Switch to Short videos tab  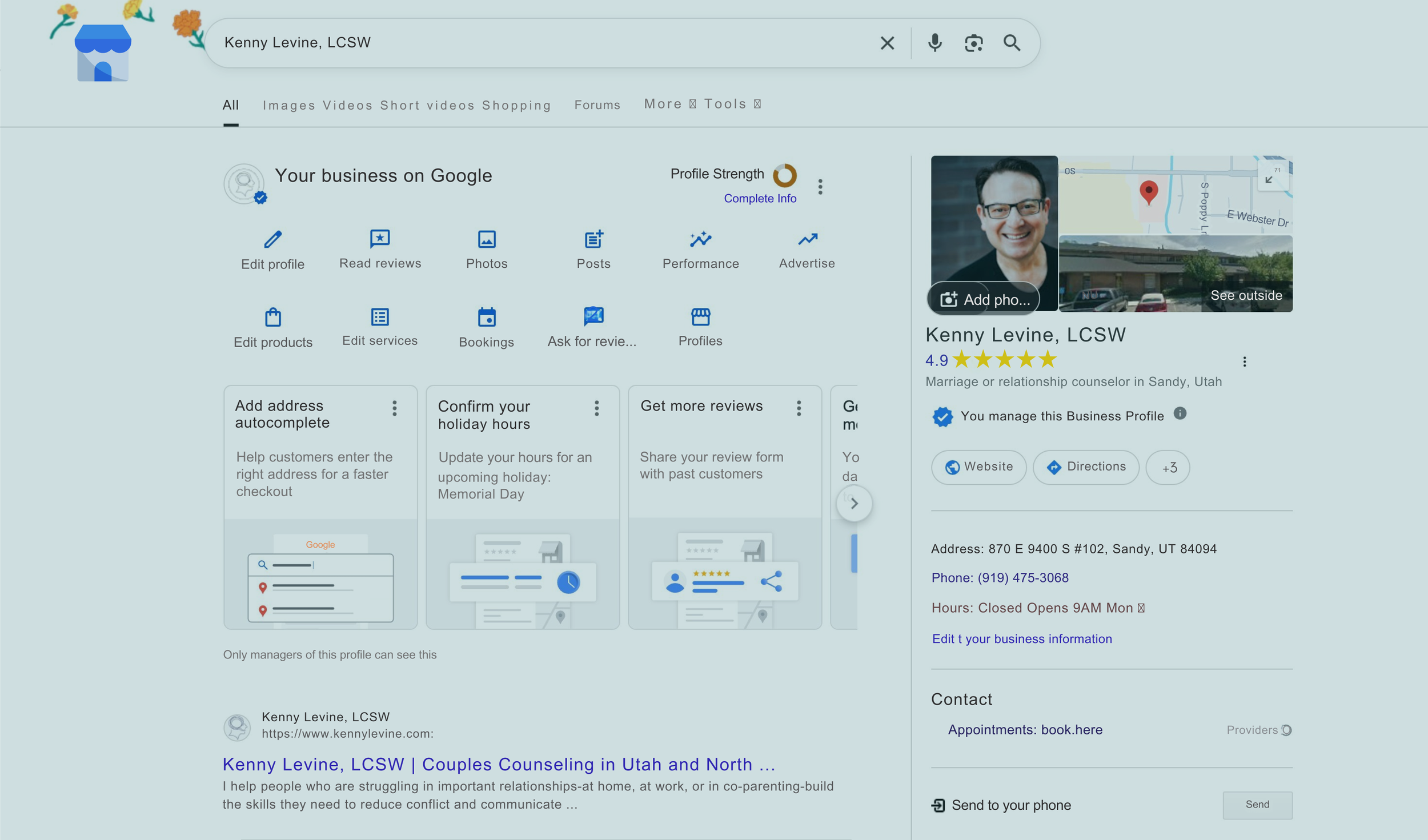coord(427,105)
